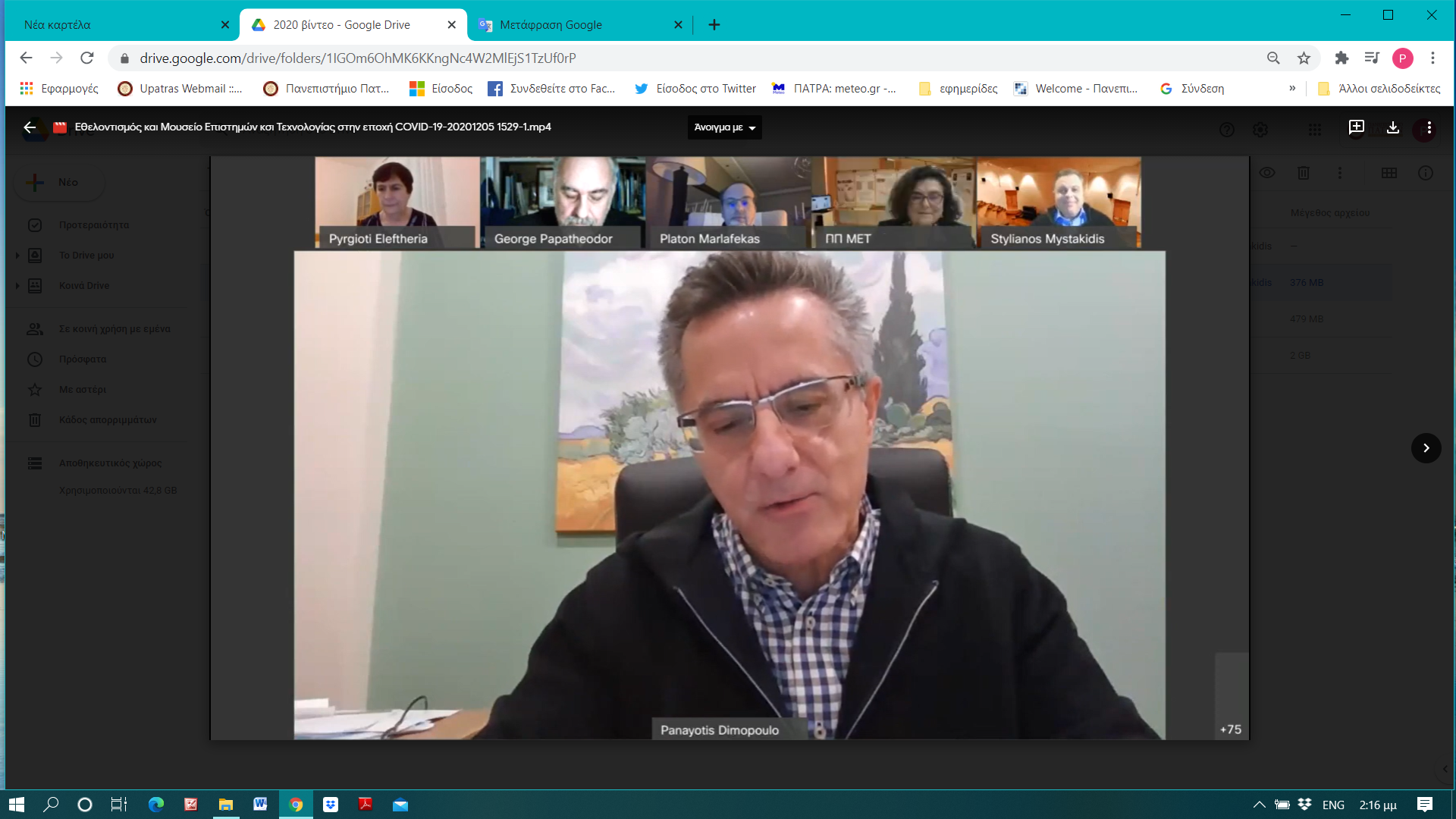Open 'Κάδος απορριμμάτων' trash
Image resolution: width=1456 pixels, height=819 pixels.
108,419
